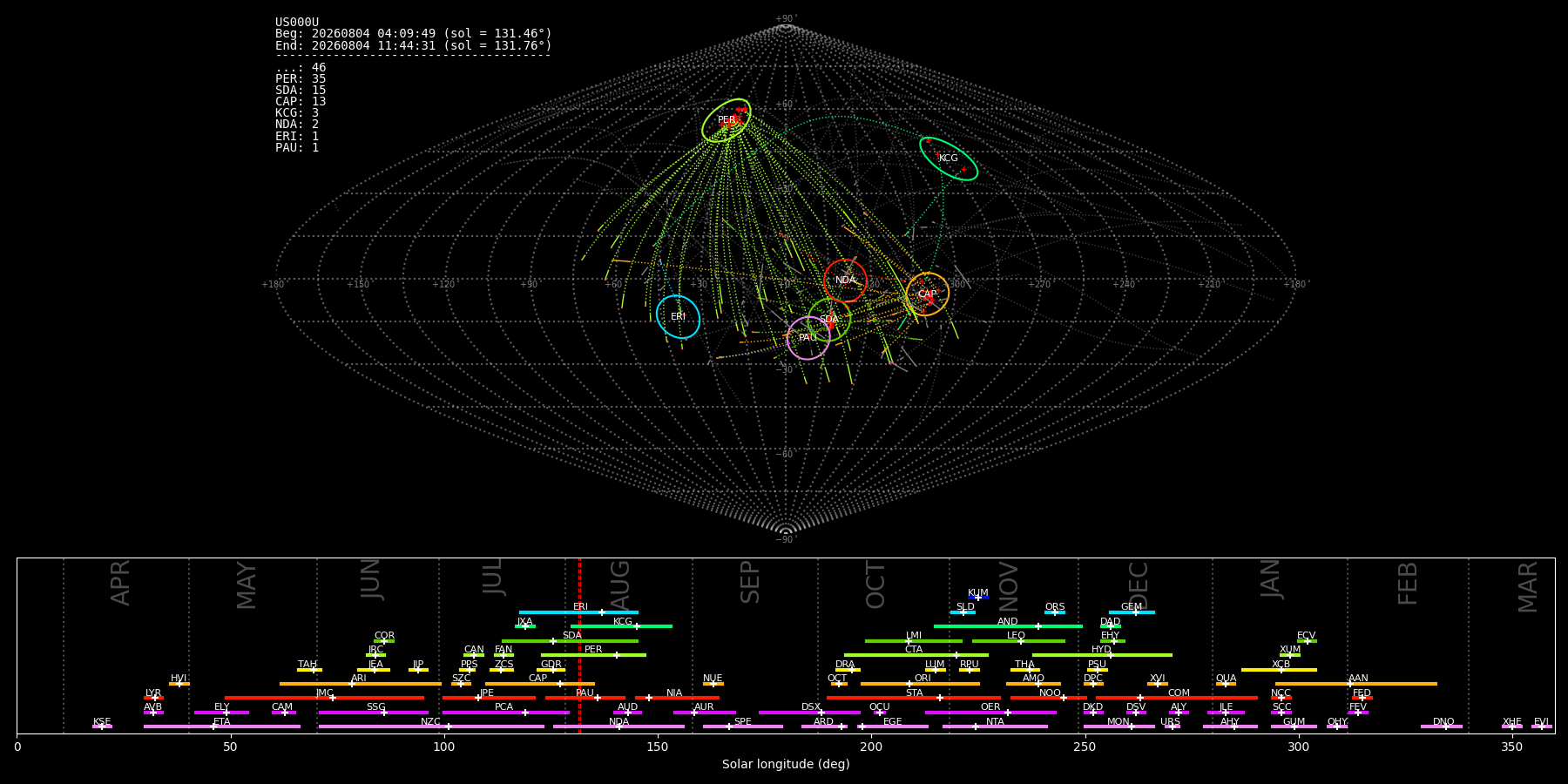1568x784 pixels.
Task: Click the US000U station title
Action: [x=297, y=23]
